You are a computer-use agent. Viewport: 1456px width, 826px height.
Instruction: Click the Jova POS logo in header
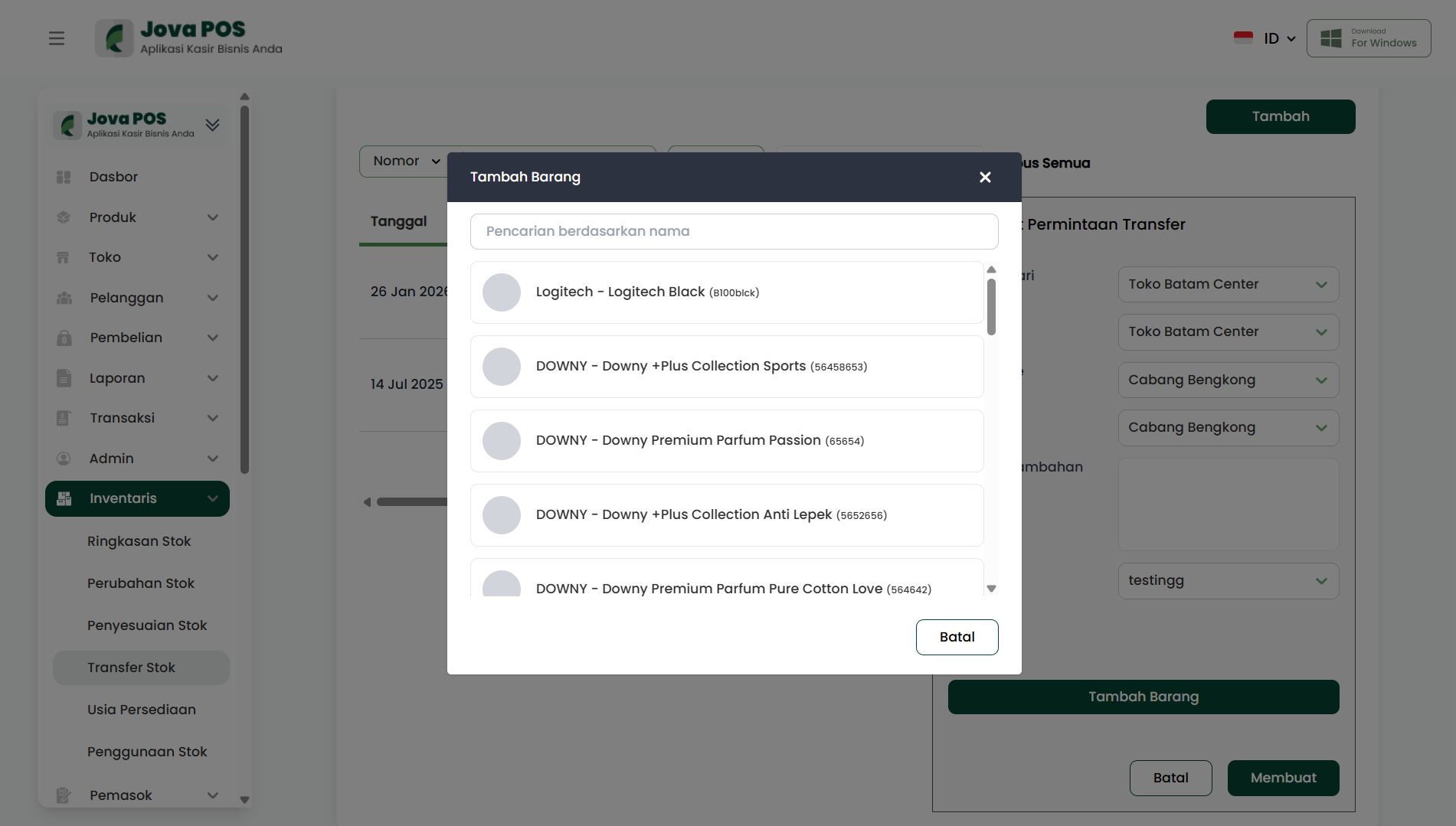(x=189, y=38)
